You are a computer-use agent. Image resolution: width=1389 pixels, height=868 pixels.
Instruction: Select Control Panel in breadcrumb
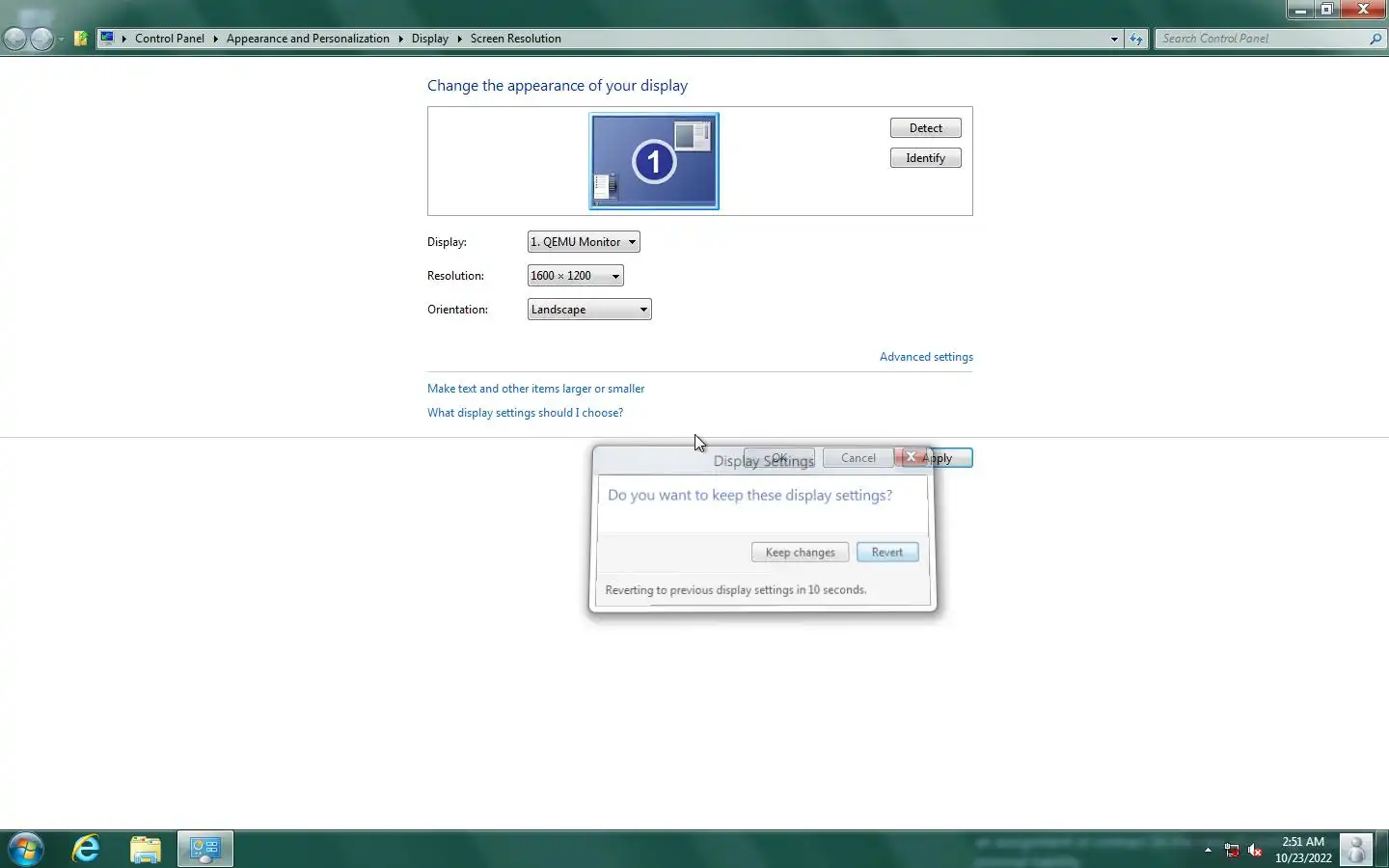(170, 39)
